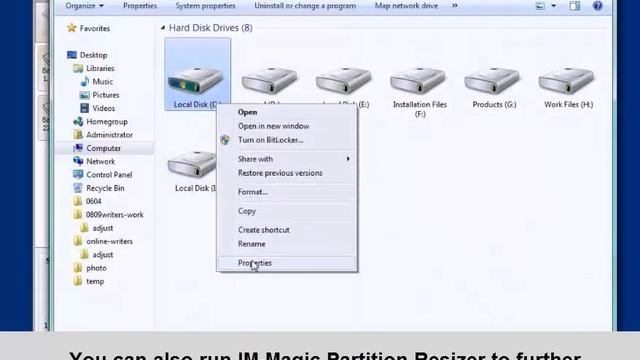
Task: Click the Administrator folder icon
Action: pos(78,134)
